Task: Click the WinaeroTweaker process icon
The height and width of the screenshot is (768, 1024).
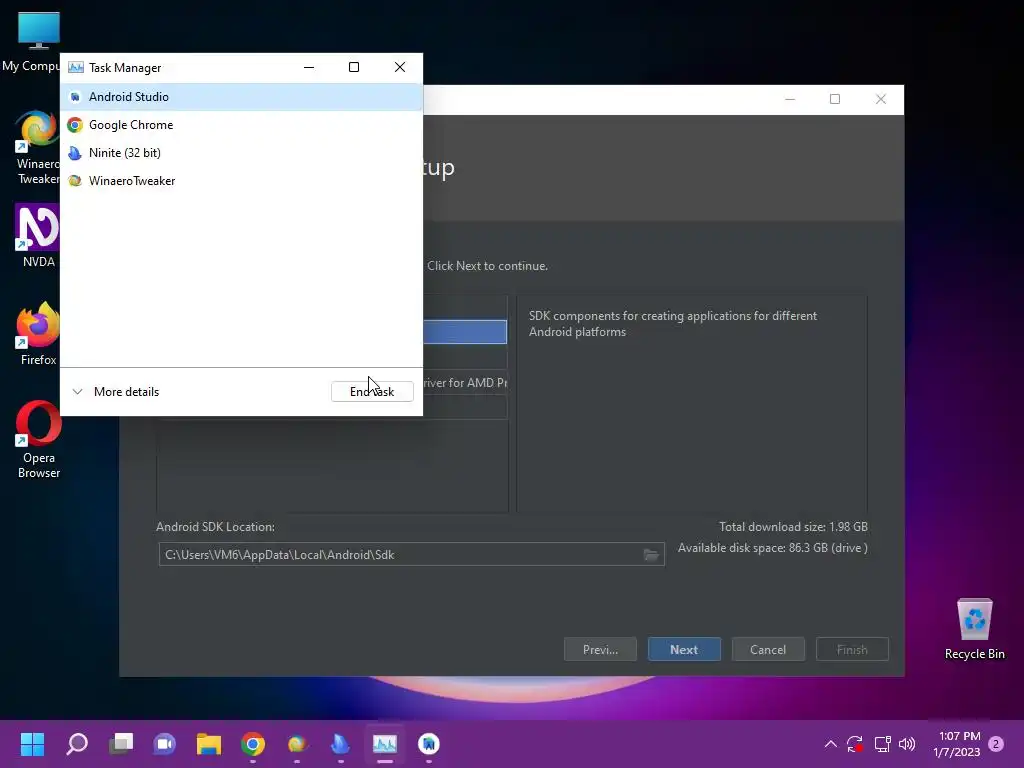Action: click(x=75, y=181)
